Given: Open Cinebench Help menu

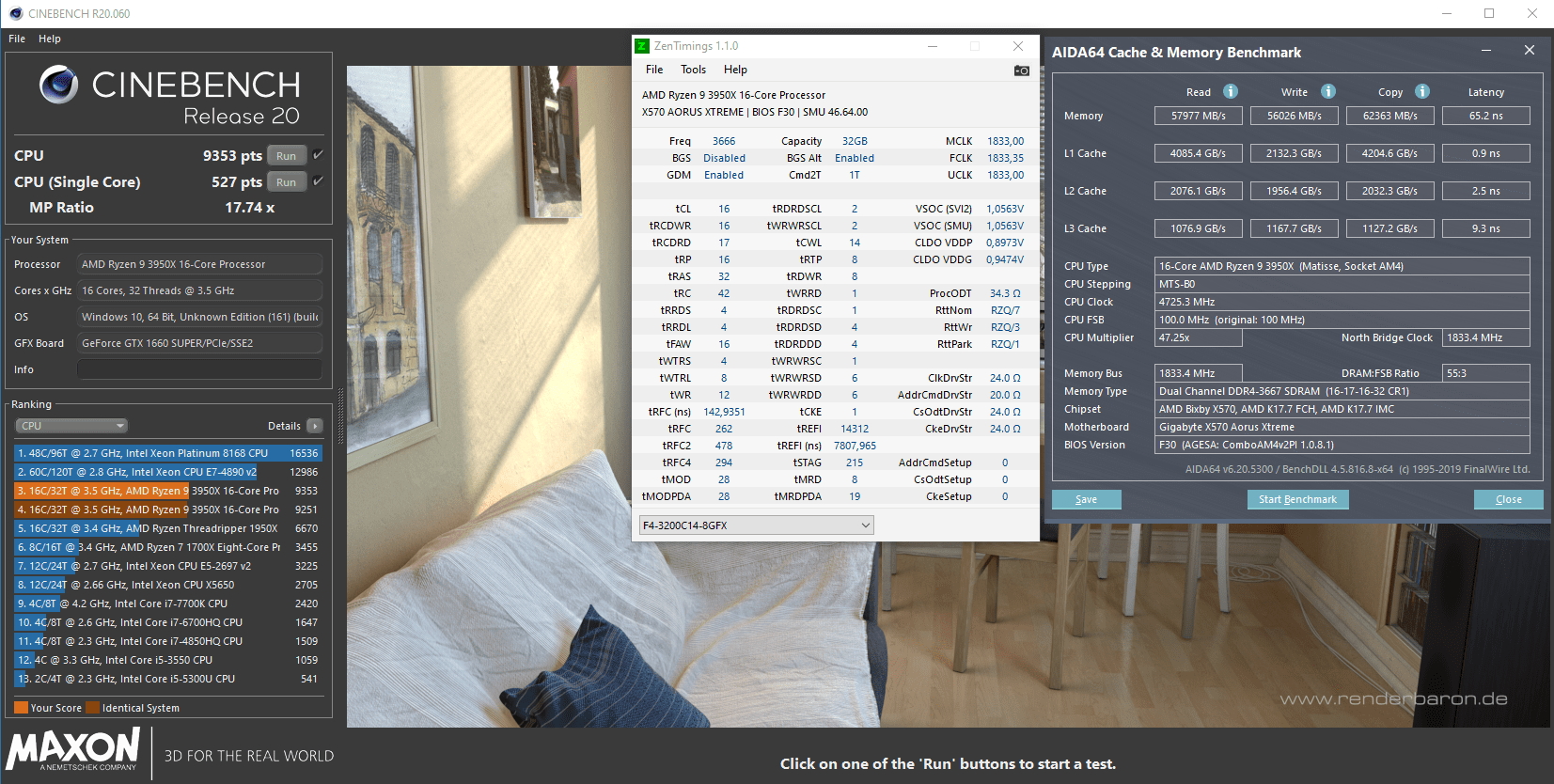Looking at the screenshot, I should (50, 39).
